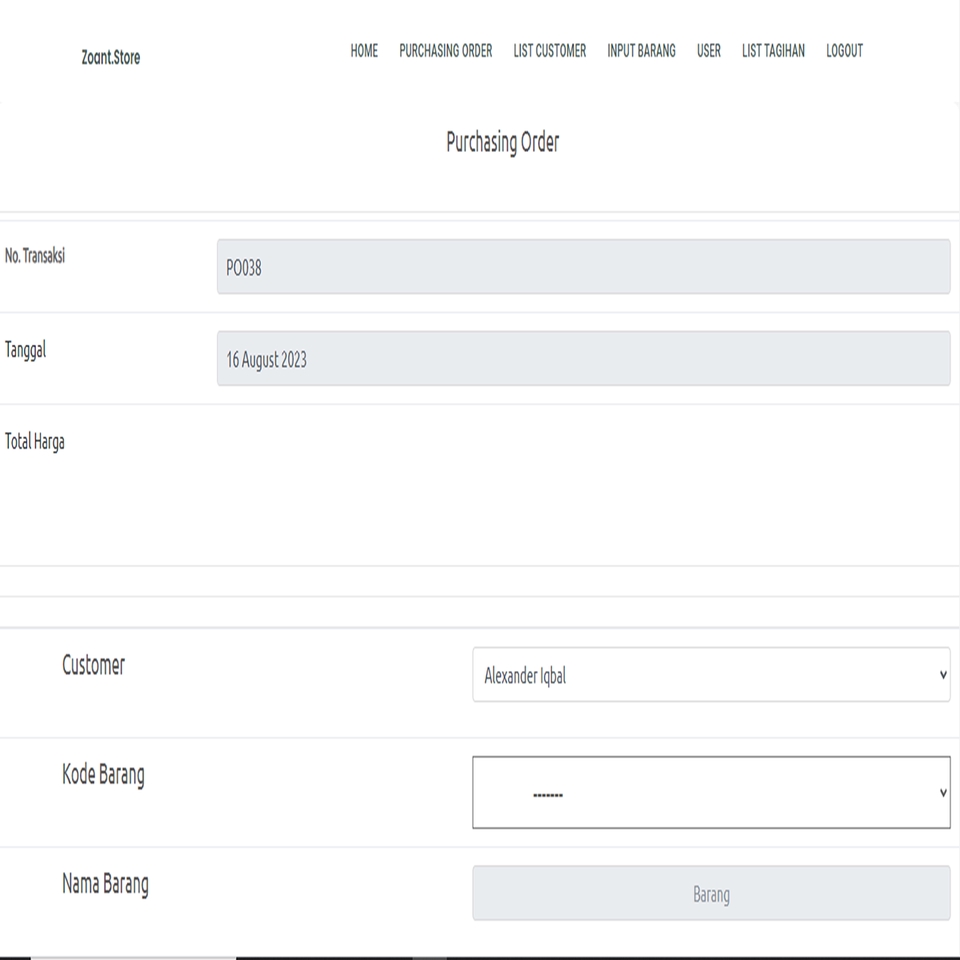Screen dimensions: 960x960
Task: Click the Nama Barang input field
Action: [711, 893]
